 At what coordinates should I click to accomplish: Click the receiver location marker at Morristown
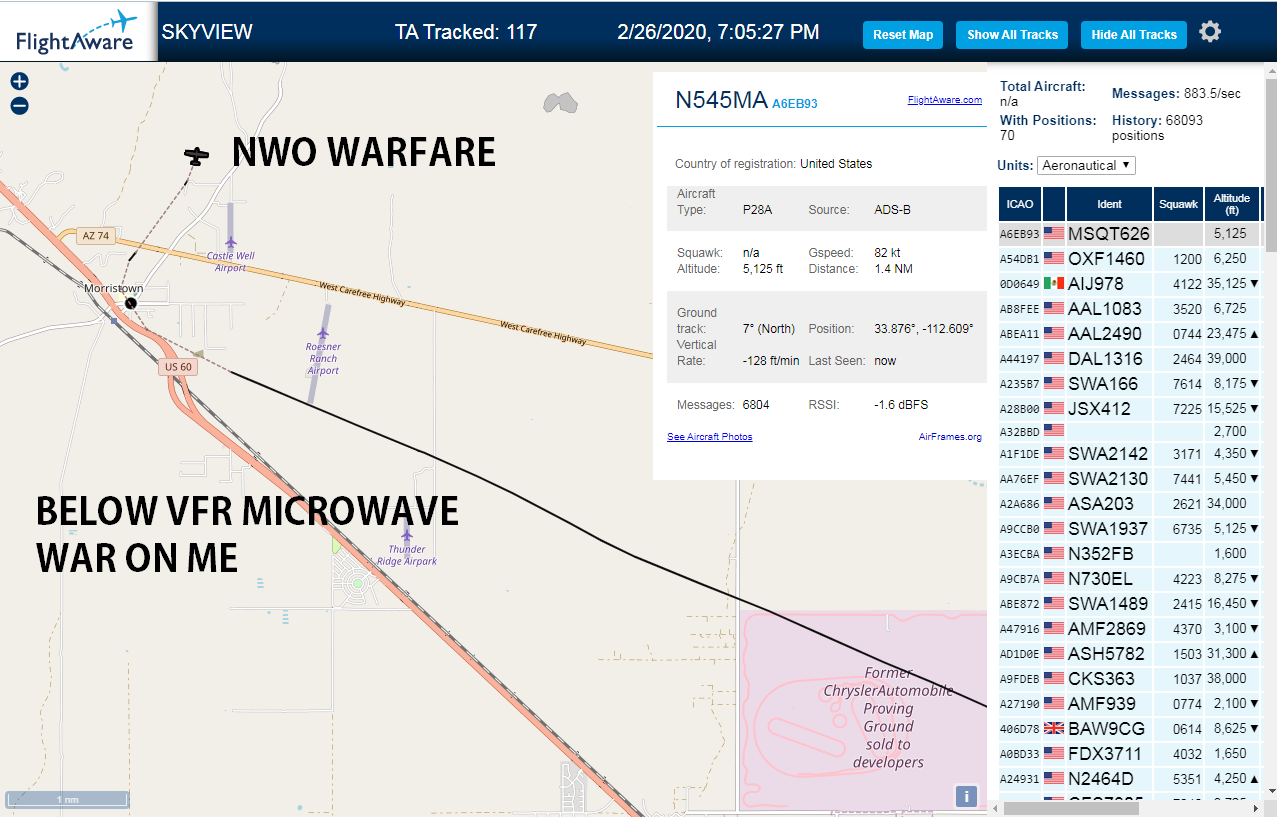pyautogui.click(x=130, y=302)
